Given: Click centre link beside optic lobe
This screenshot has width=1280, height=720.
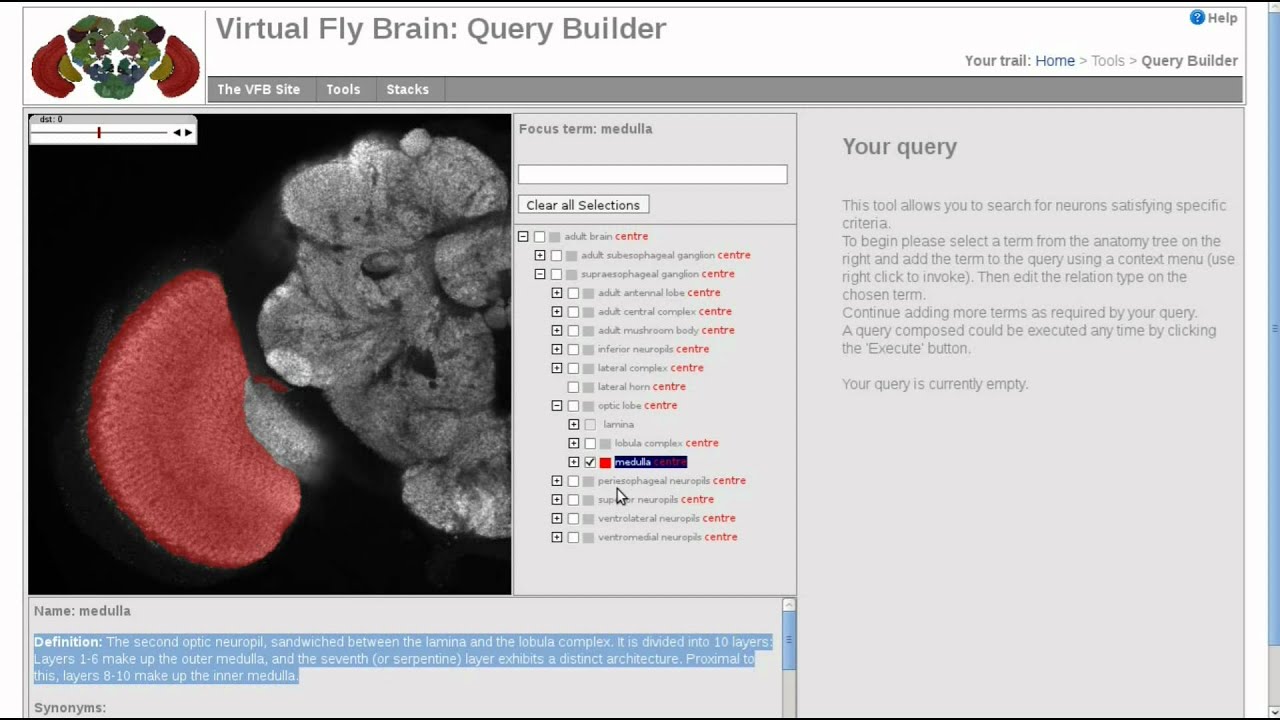Looking at the screenshot, I should coord(660,406).
